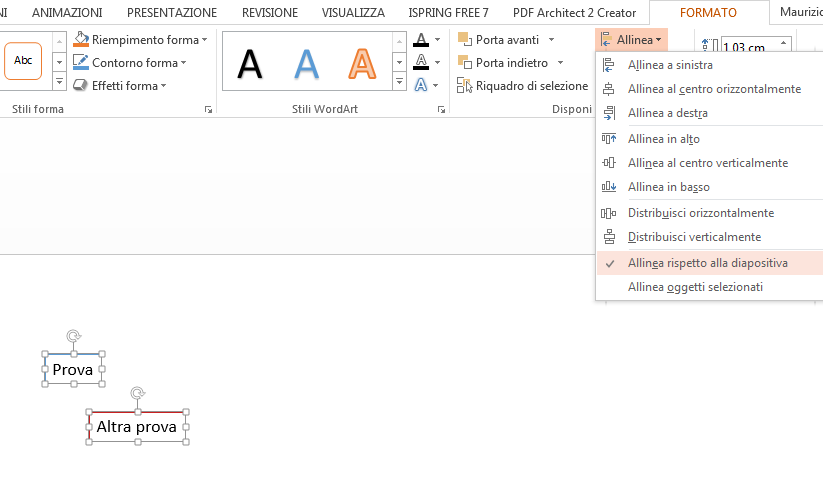The height and width of the screenshot is (484, 823).
Task: Click the text fill color A icon
Action: (x=421, y=40)
